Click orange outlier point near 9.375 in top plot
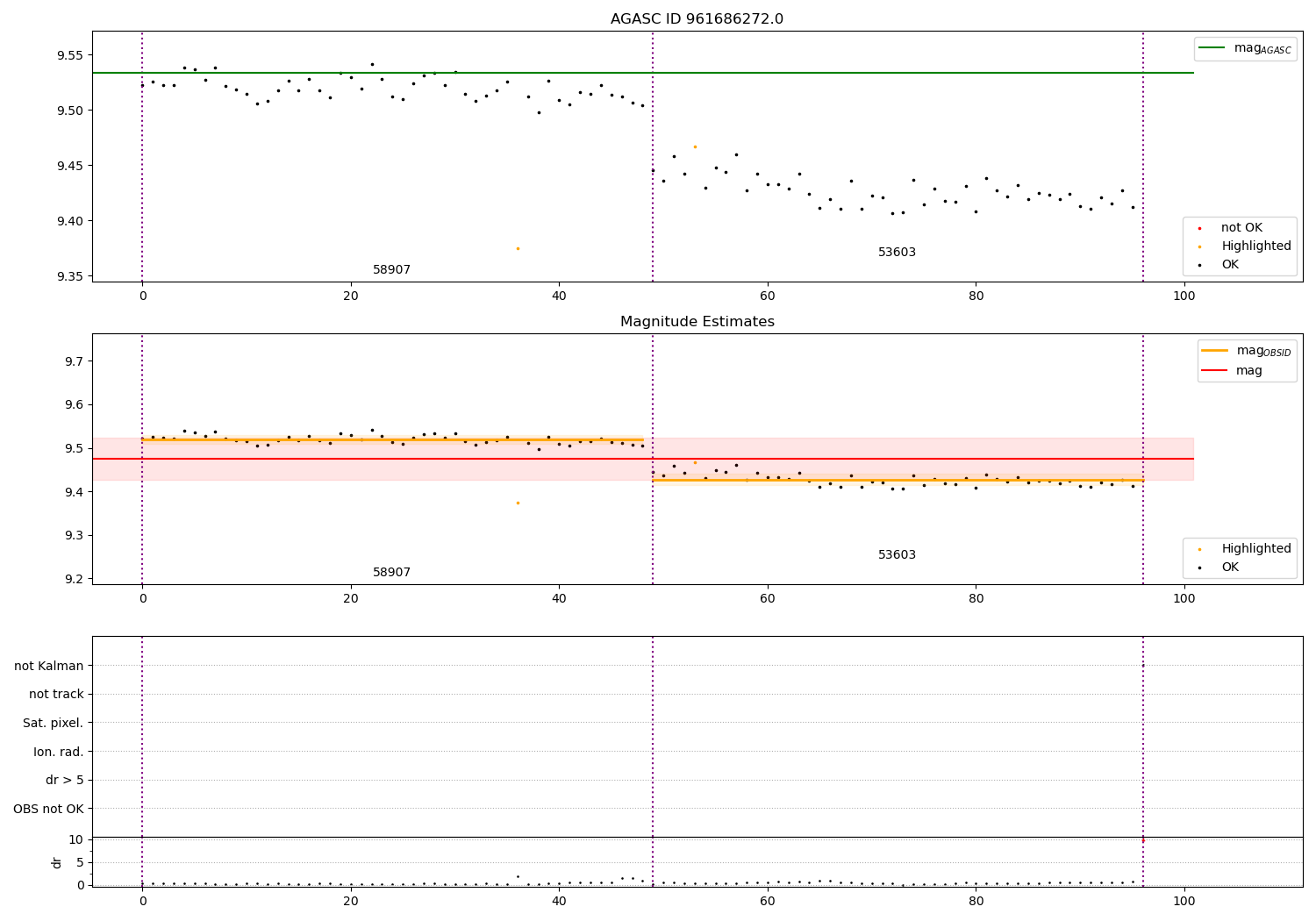 tap(518, 248)
